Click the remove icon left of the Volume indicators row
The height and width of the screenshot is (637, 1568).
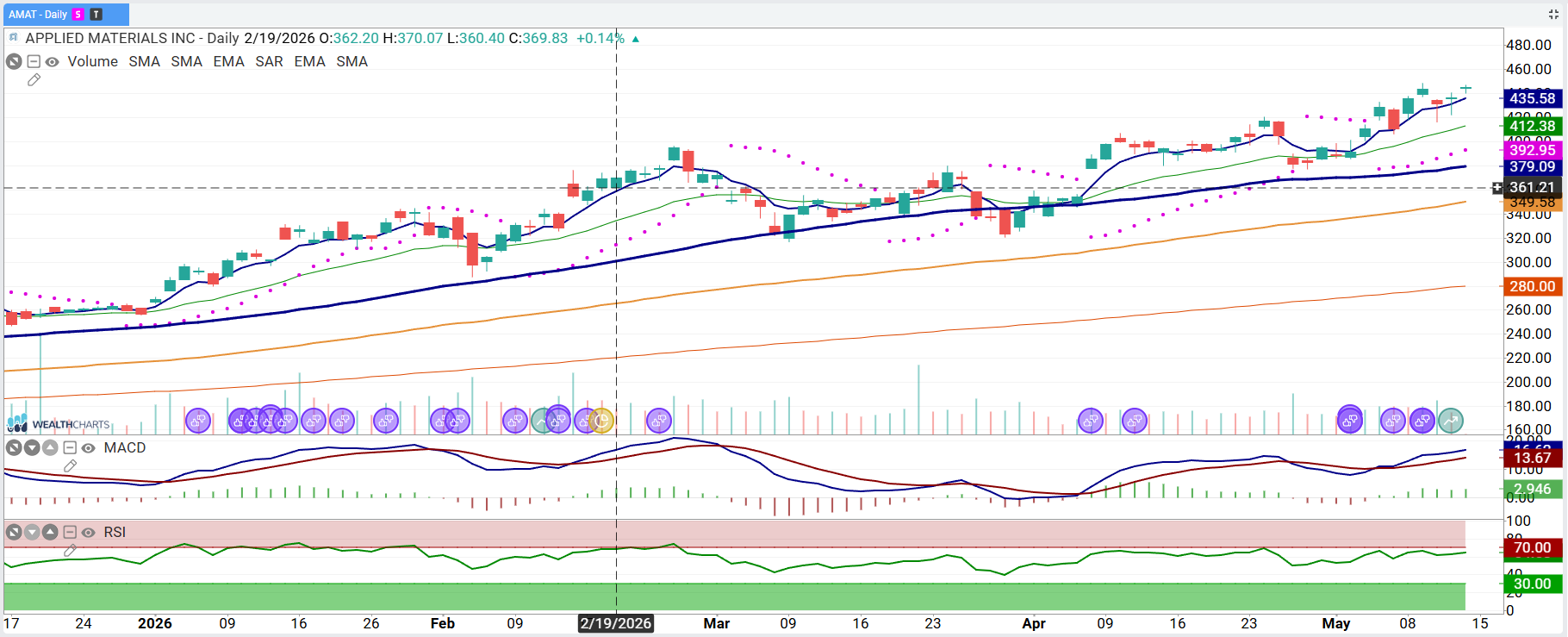14,61
